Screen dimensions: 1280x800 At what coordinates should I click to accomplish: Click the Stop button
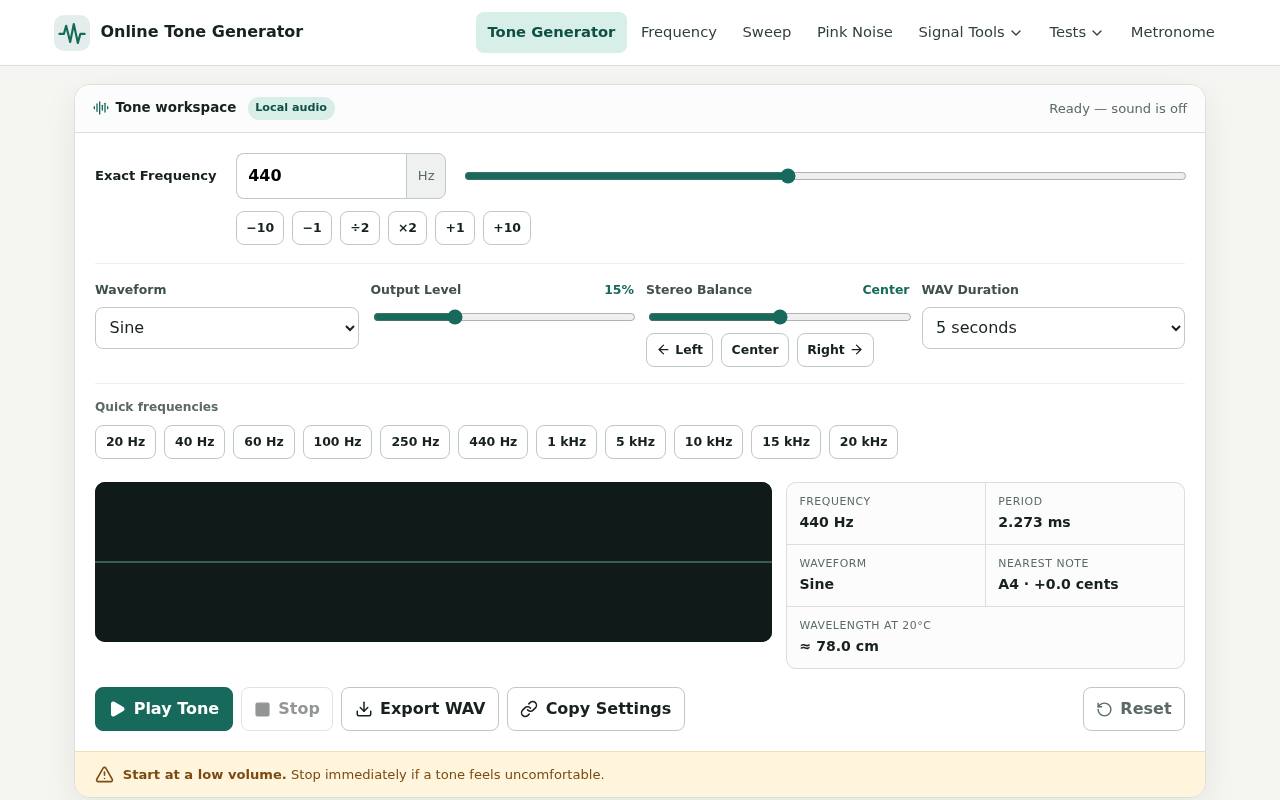point(287,709)
